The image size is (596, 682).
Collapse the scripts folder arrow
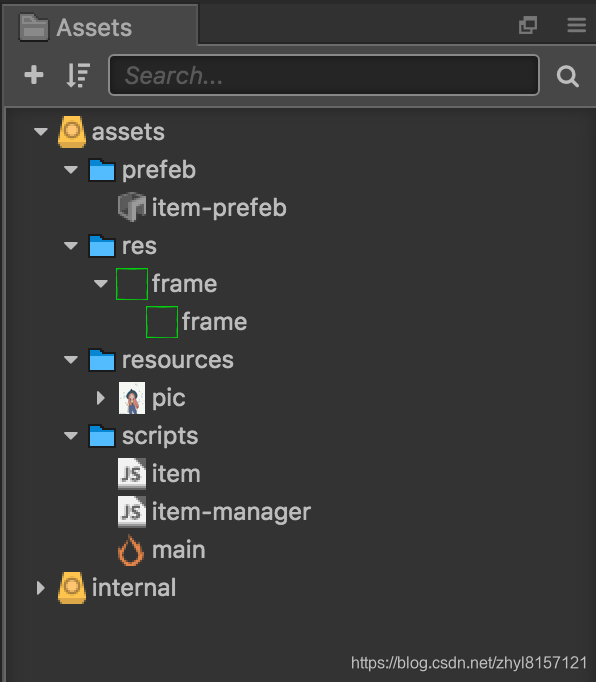(70, 436)
